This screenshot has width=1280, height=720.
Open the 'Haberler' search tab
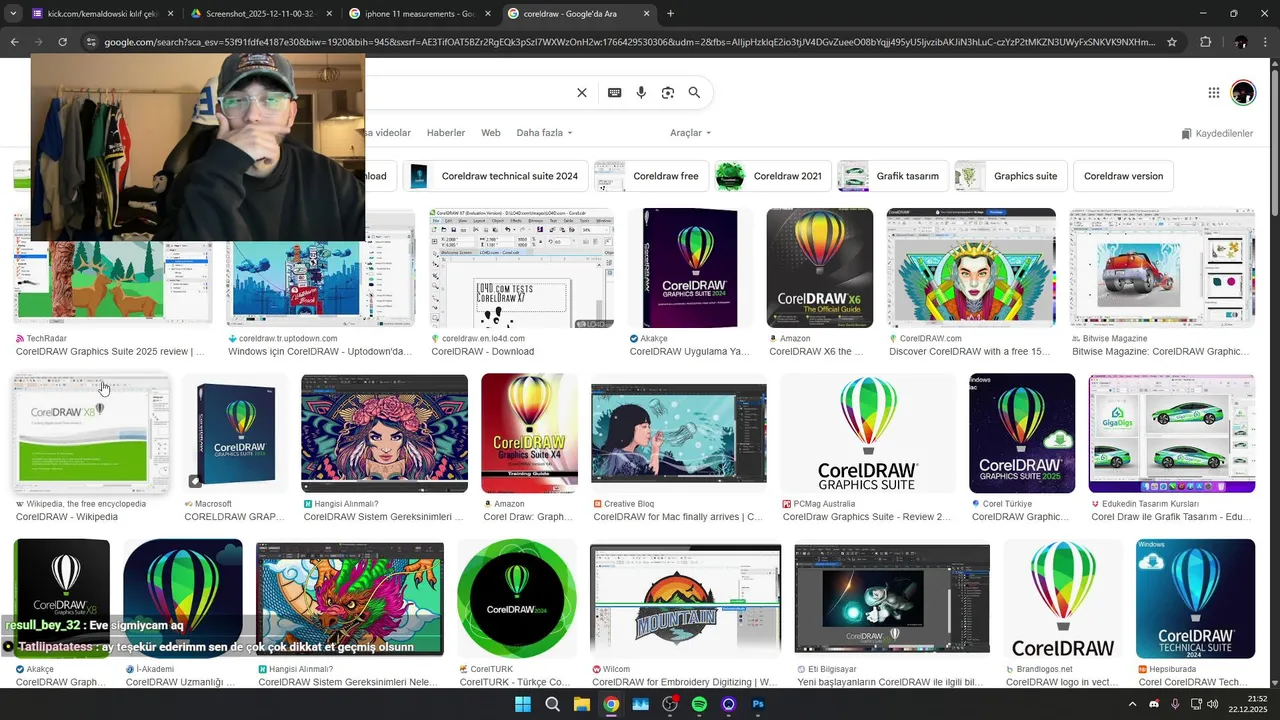coord(446,133)
